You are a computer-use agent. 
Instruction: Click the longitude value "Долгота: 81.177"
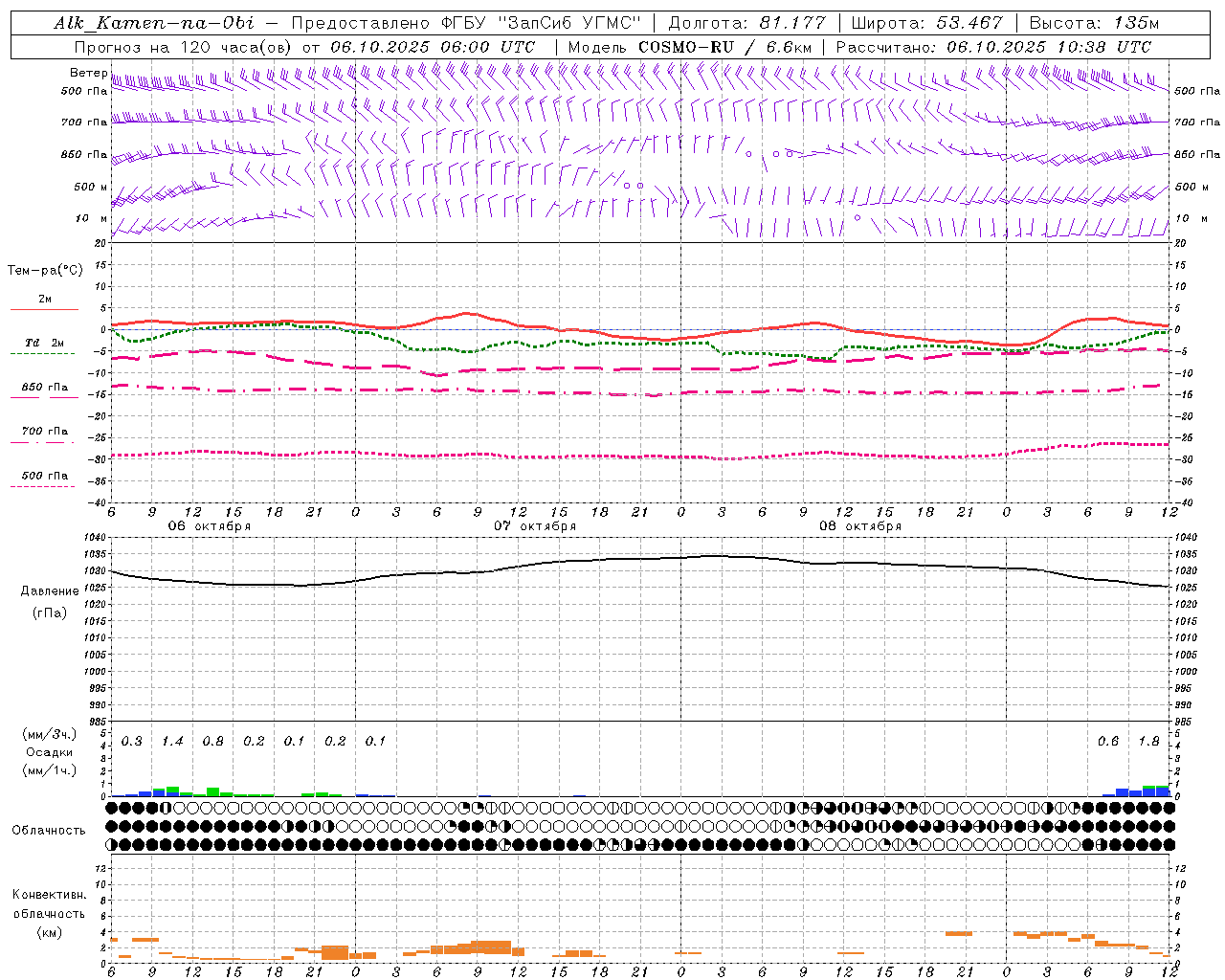tap(746, 23)
